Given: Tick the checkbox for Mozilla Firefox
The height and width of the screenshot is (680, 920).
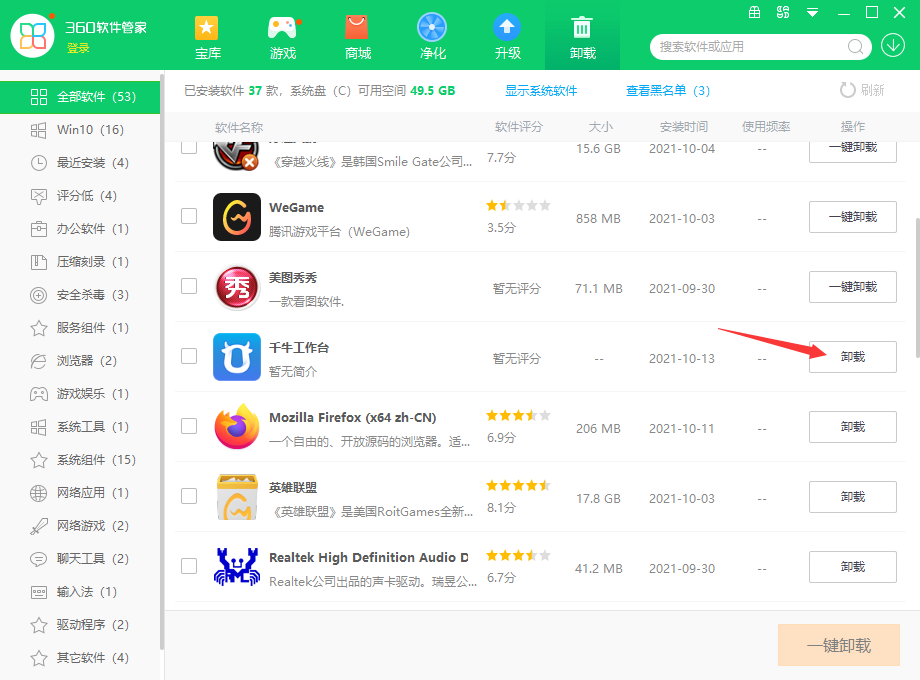Looking at the screenshot, I should [x=189, y=425].
